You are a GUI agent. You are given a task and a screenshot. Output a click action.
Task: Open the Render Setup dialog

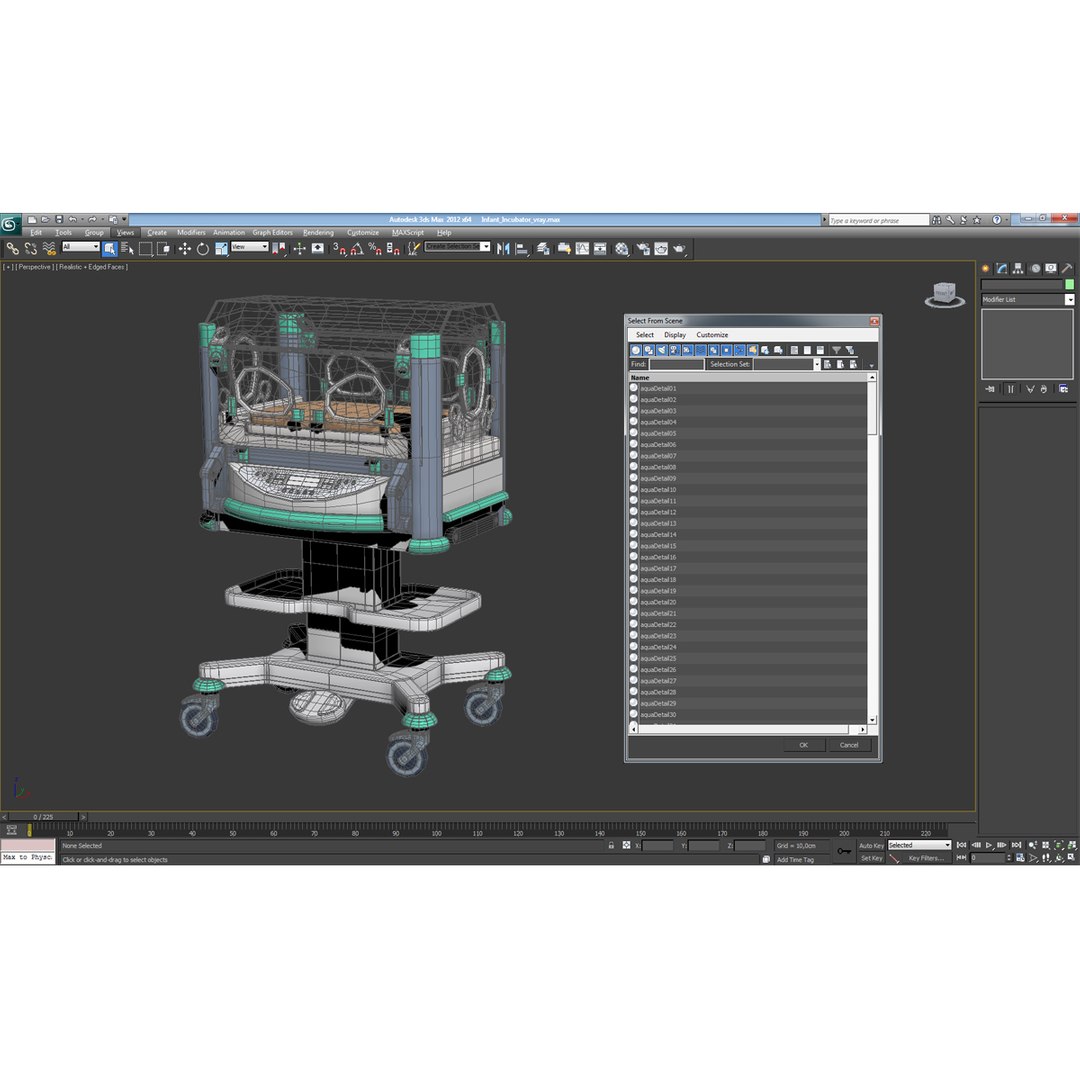(x=643, y=249)
